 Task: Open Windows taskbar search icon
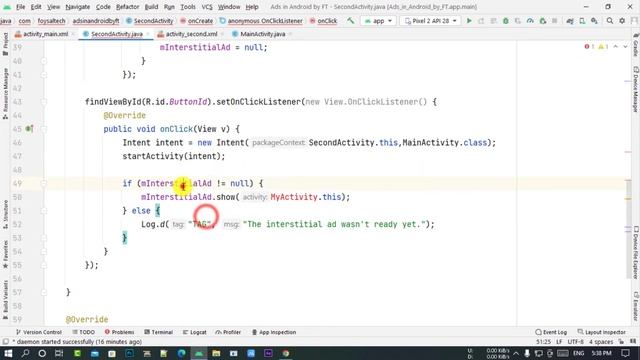tap(25, 353)
